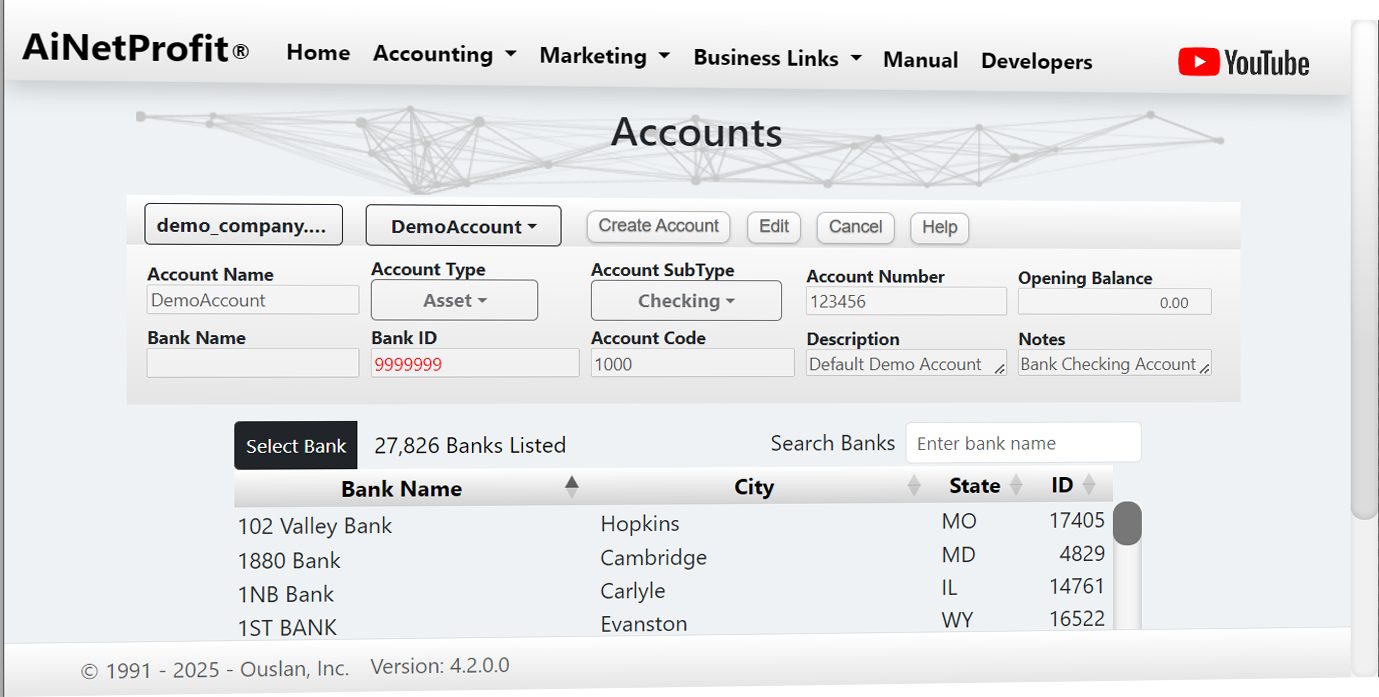The image size is (1379, 697).
Task: Click the demo_company button
Action: click(244, 225)
